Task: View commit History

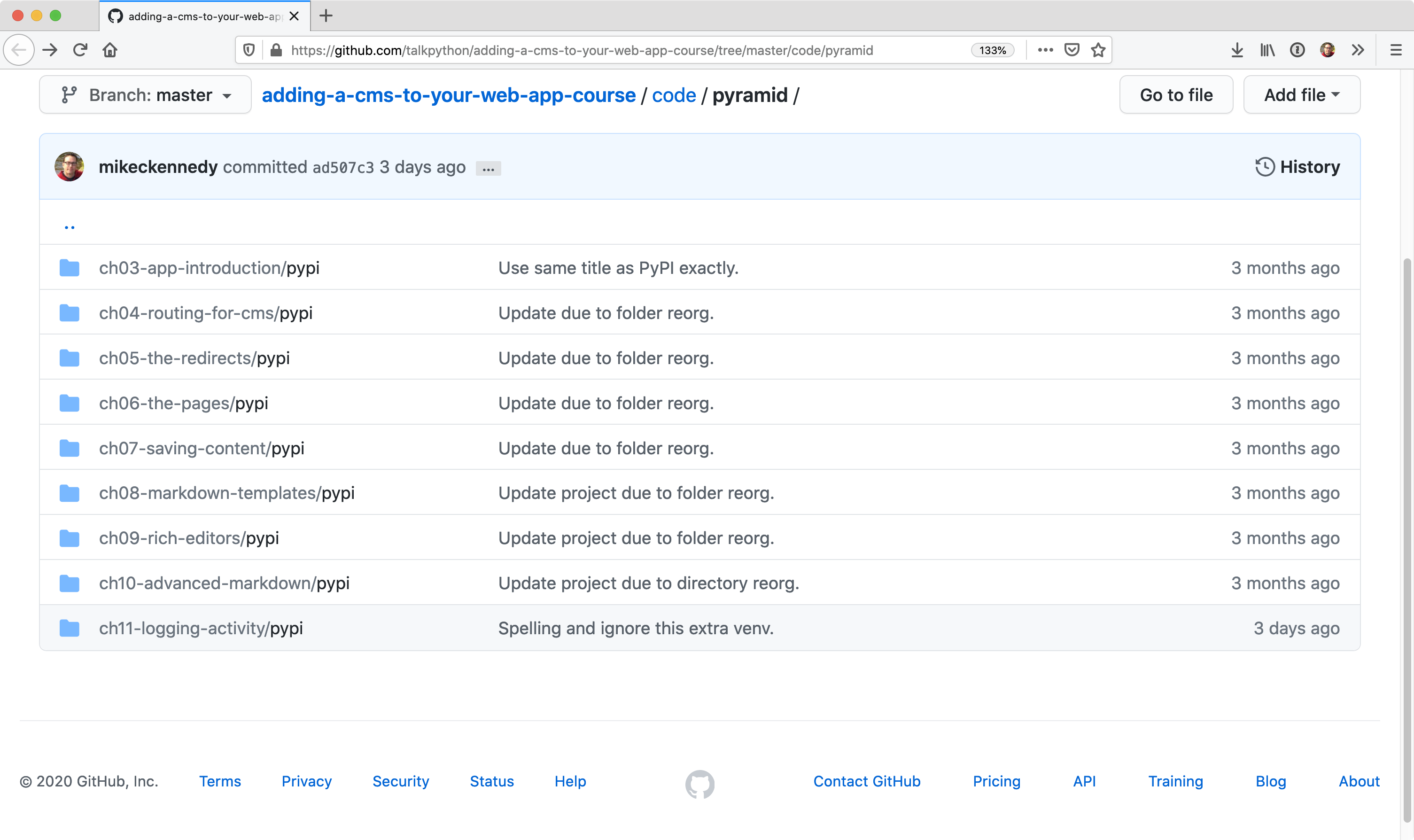Action: [1297, 167]
